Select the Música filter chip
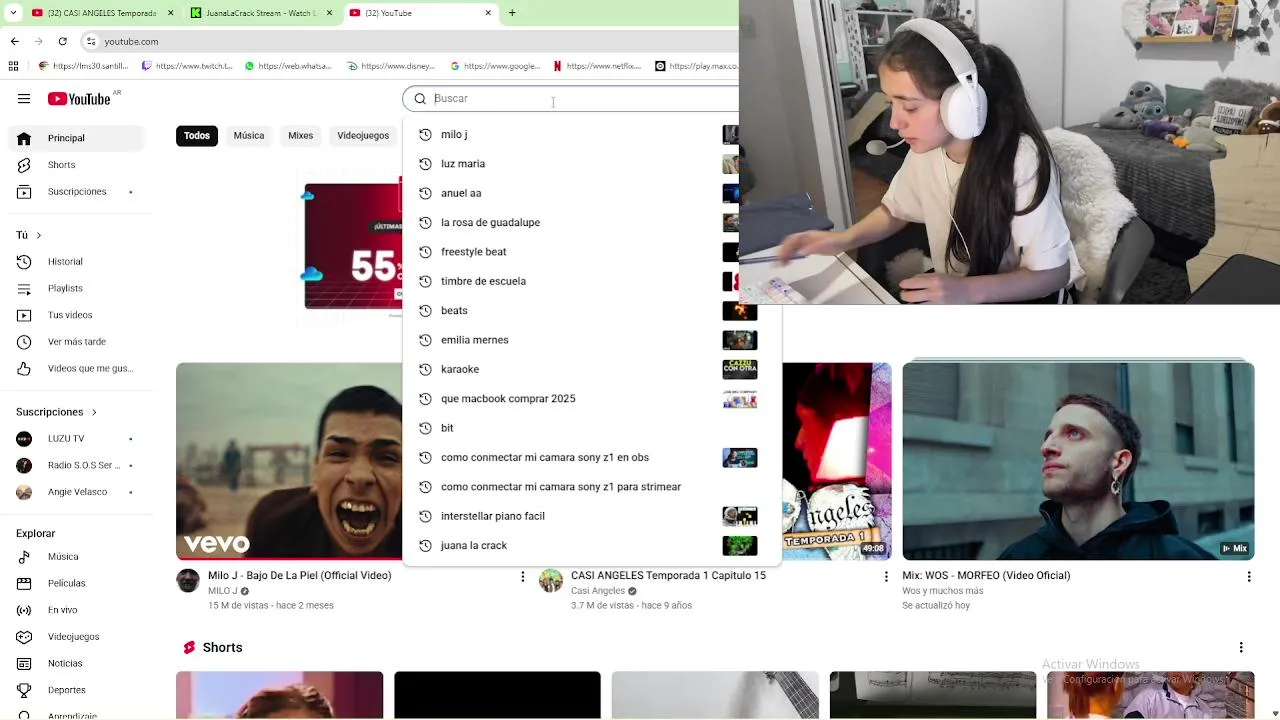Image resolution: width=1280 pixels, height=720 pixels. click(249, 136)
